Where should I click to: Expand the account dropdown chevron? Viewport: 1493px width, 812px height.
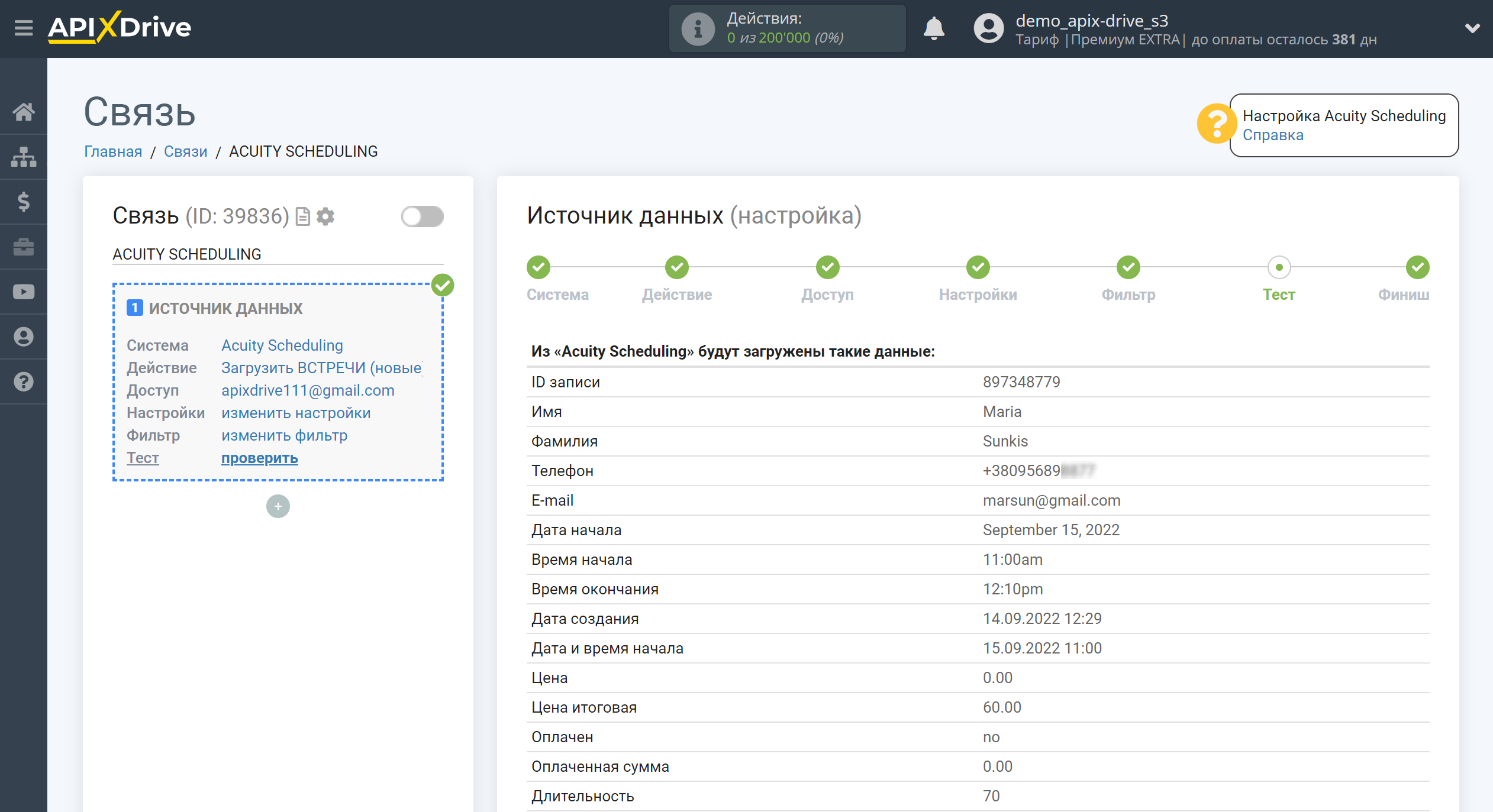pyautogui.click(x=1472, y=28)
